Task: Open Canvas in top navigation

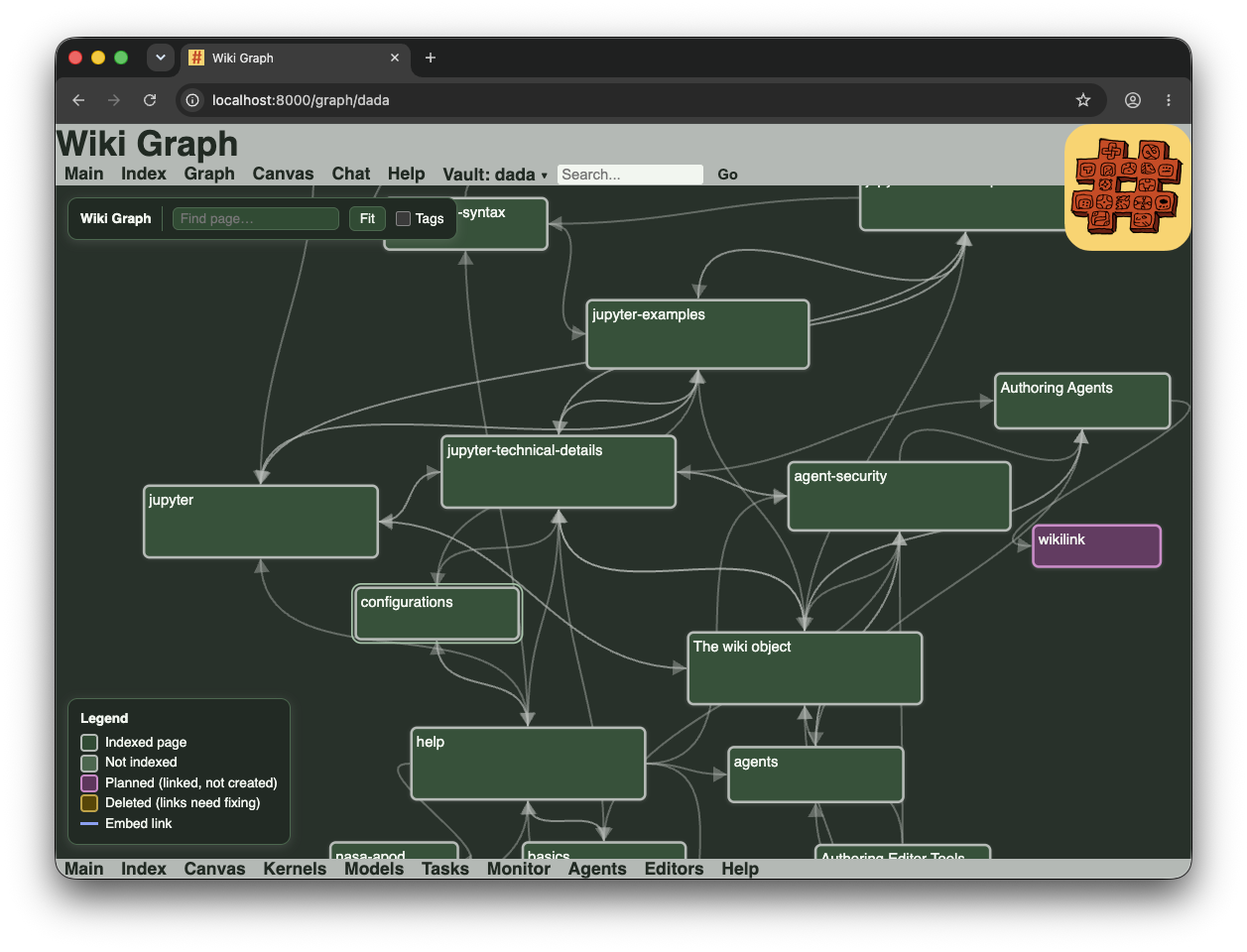Action: point(283,174)
